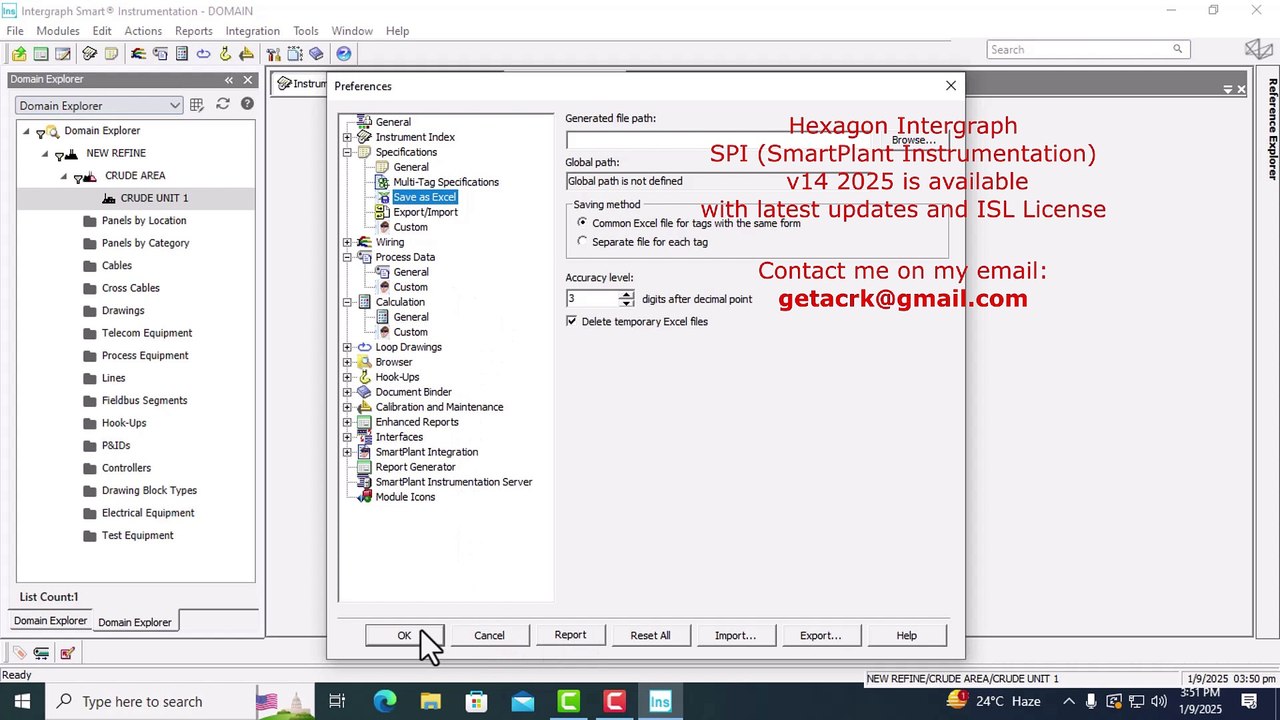The width and height of the screenshot is (1280, 720).
Task: Click the Help button in Preferences dialog
Action: coord(906,635)
